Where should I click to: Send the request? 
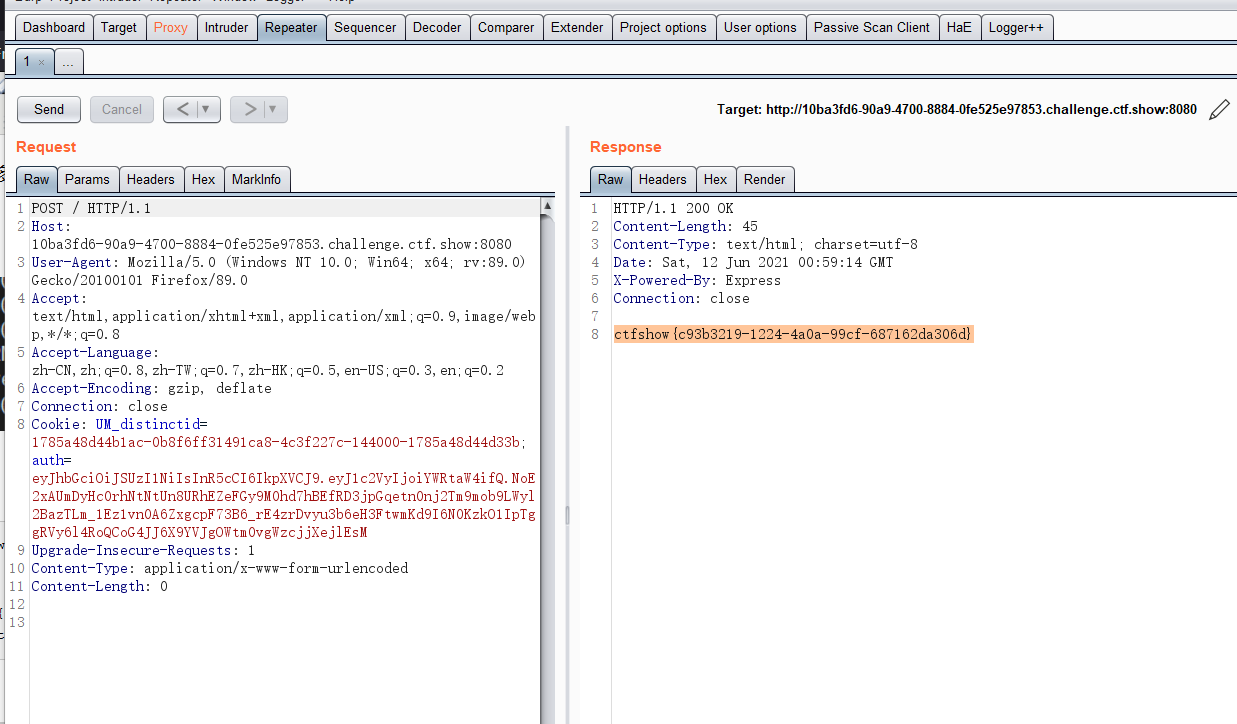(49, 109)
